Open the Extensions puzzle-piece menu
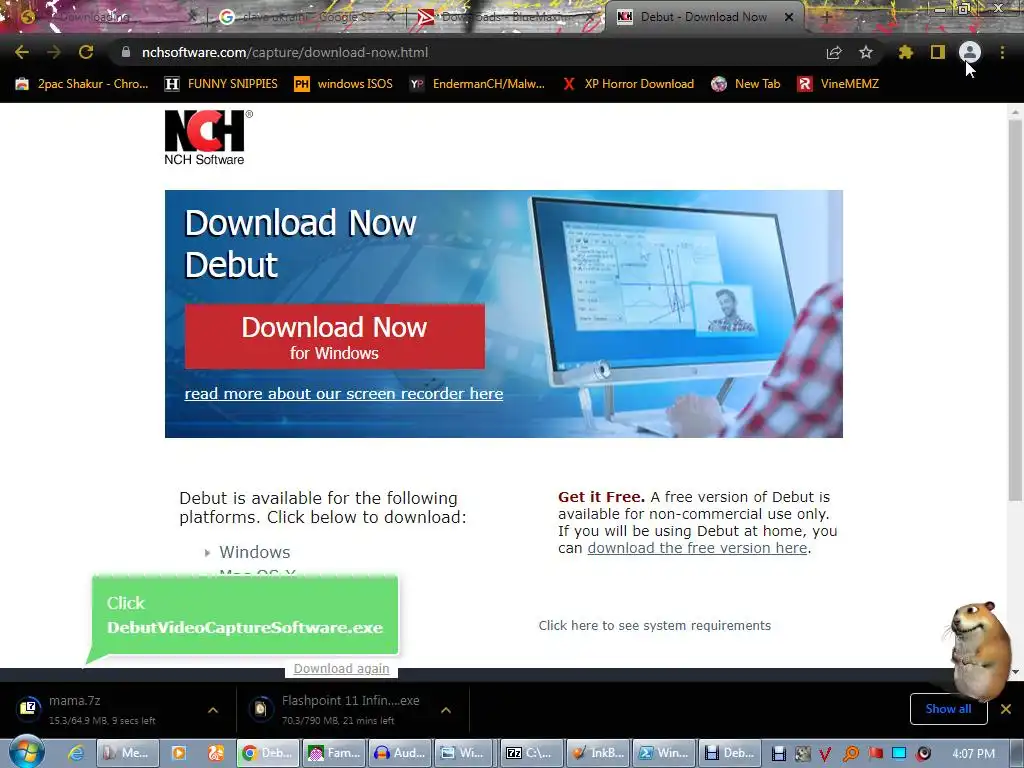 [x=906, y=52]
